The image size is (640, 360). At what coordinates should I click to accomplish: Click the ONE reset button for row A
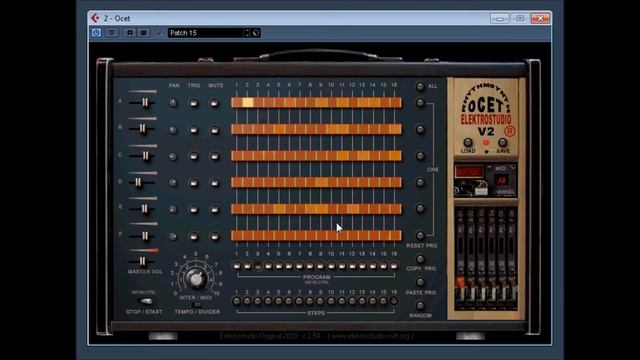pyautogui.click(x=420, y=103)
